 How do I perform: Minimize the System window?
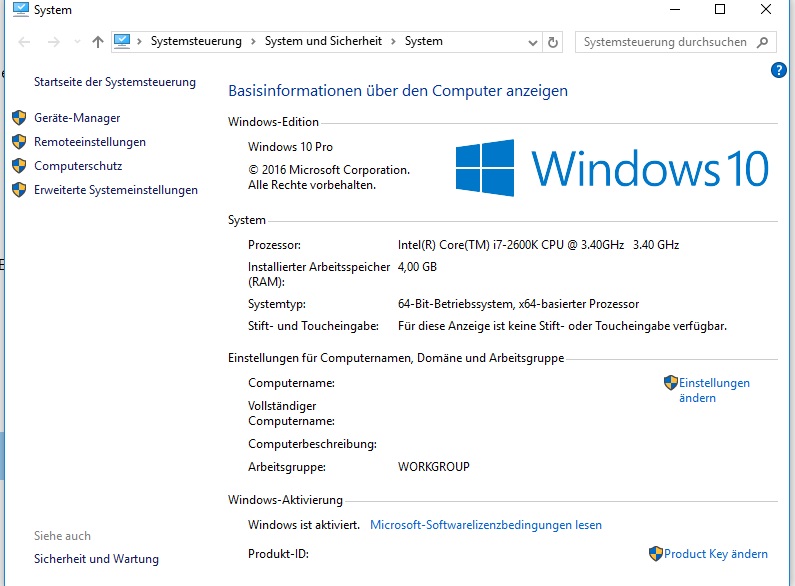tap(675, 9)
